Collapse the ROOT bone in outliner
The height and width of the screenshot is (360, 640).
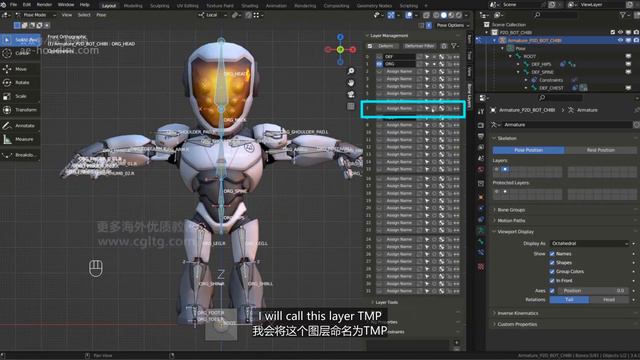(511, 56)
